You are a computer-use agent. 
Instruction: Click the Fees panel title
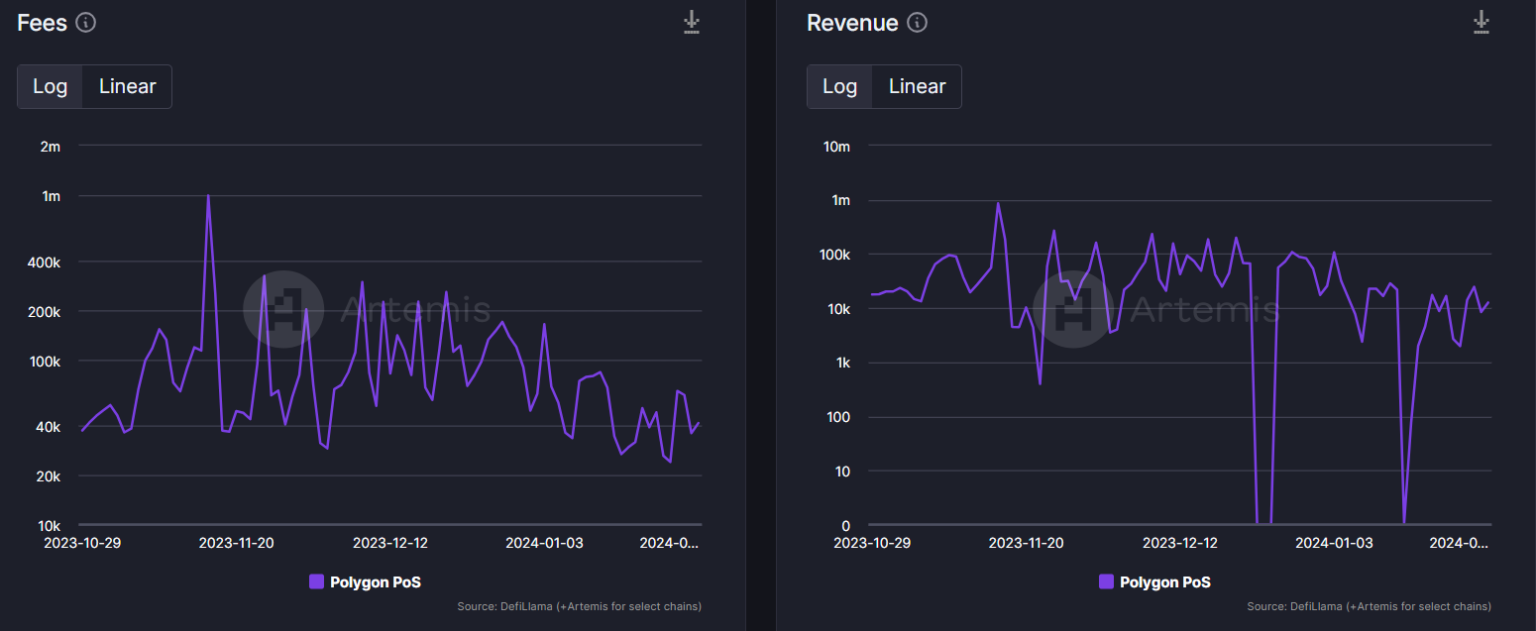pyautogui.click(x=42, y=23)
